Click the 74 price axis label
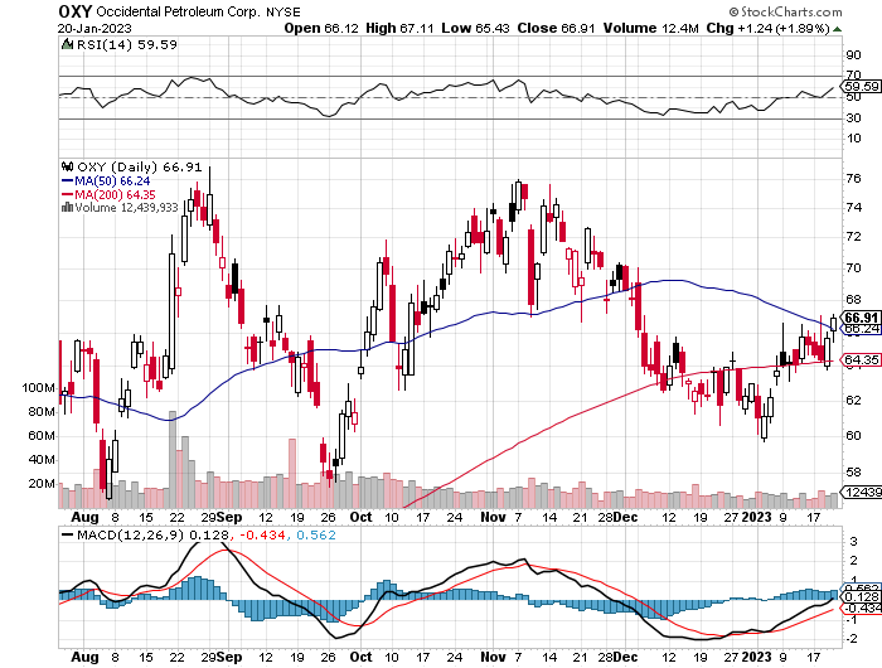 (x=853, y=207)
